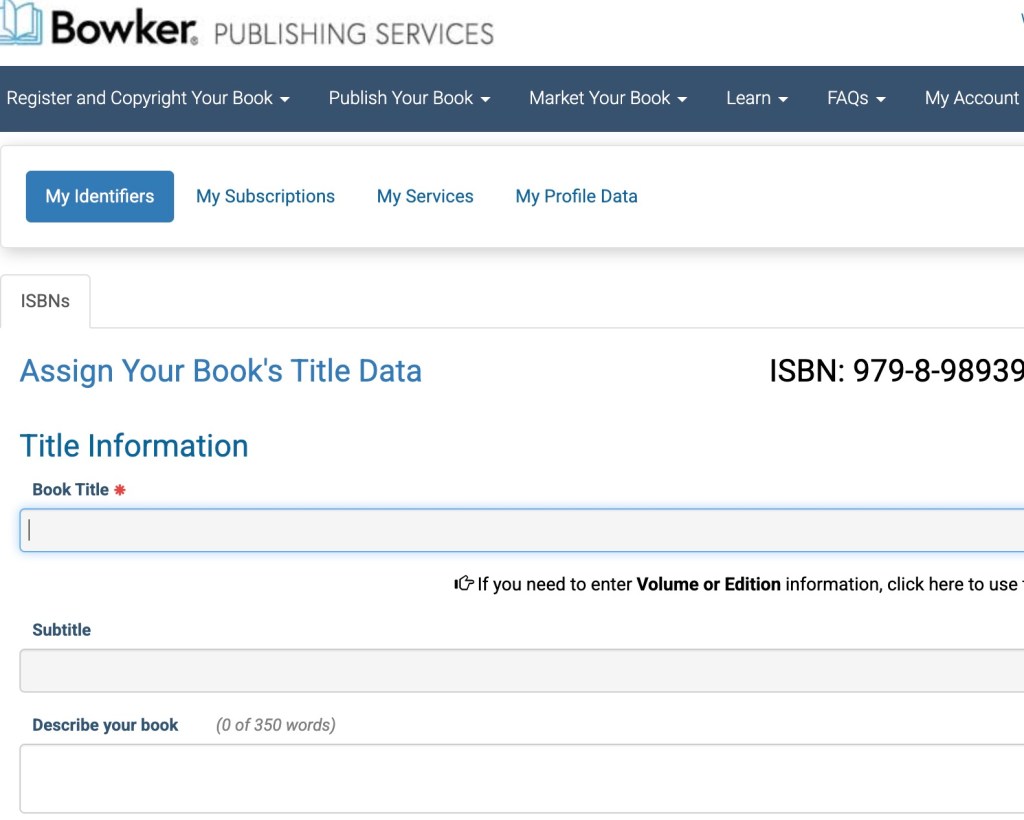Select the My Identifiers button
This screenshot has height=820, width=1024.
pyautogui.click(x=100, y=196)
